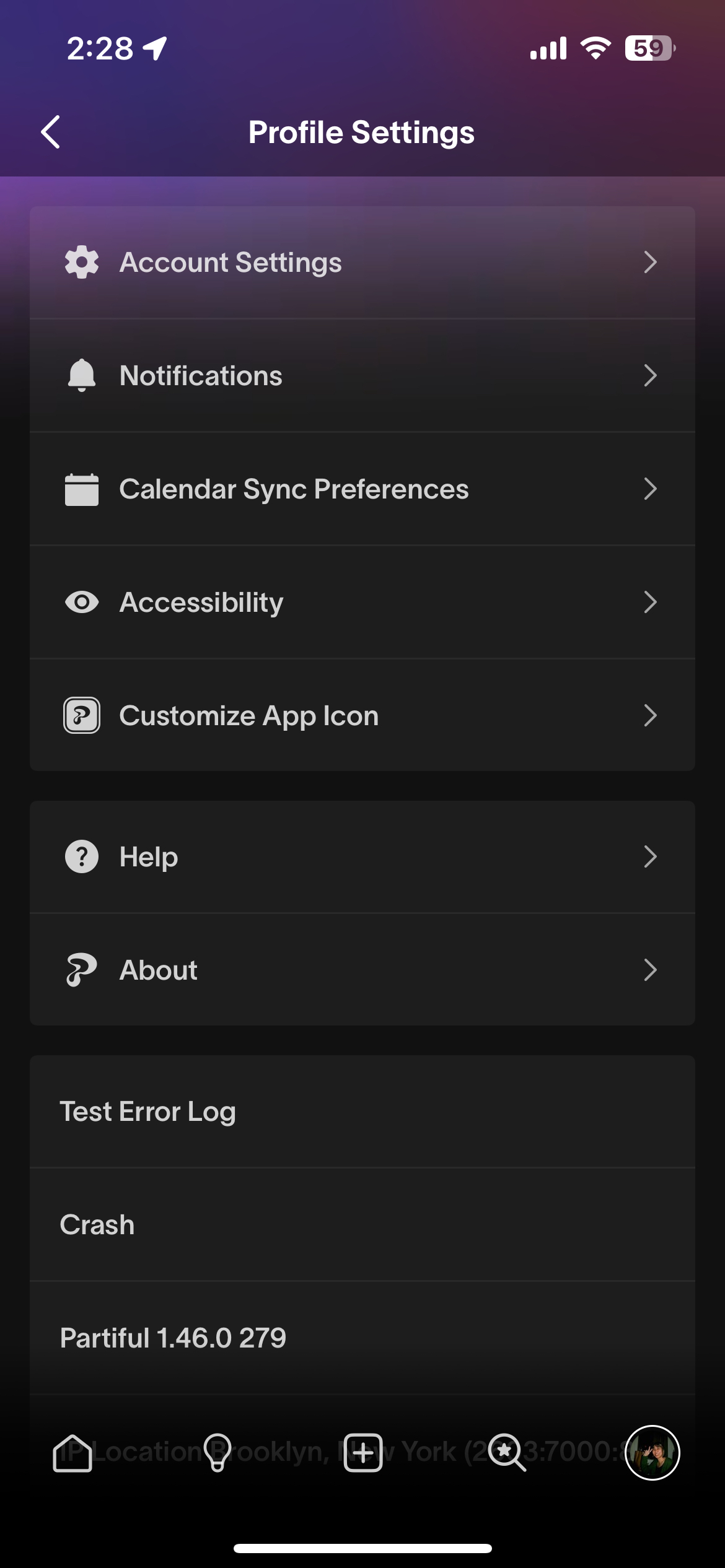Expand Notifications via its chevron

point(650,376)
